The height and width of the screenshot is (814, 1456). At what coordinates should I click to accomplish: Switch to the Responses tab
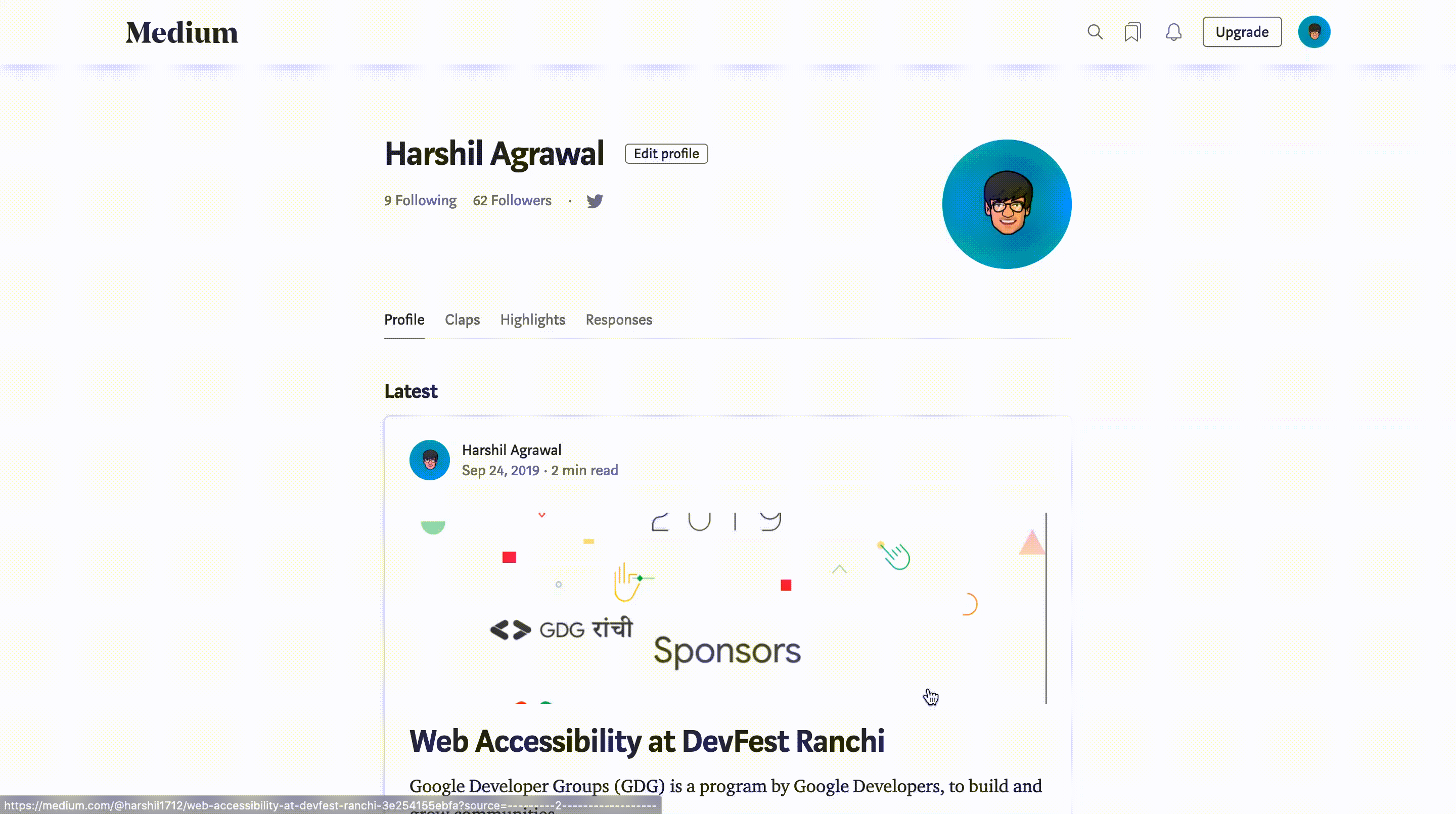click(x=619, y=319)
